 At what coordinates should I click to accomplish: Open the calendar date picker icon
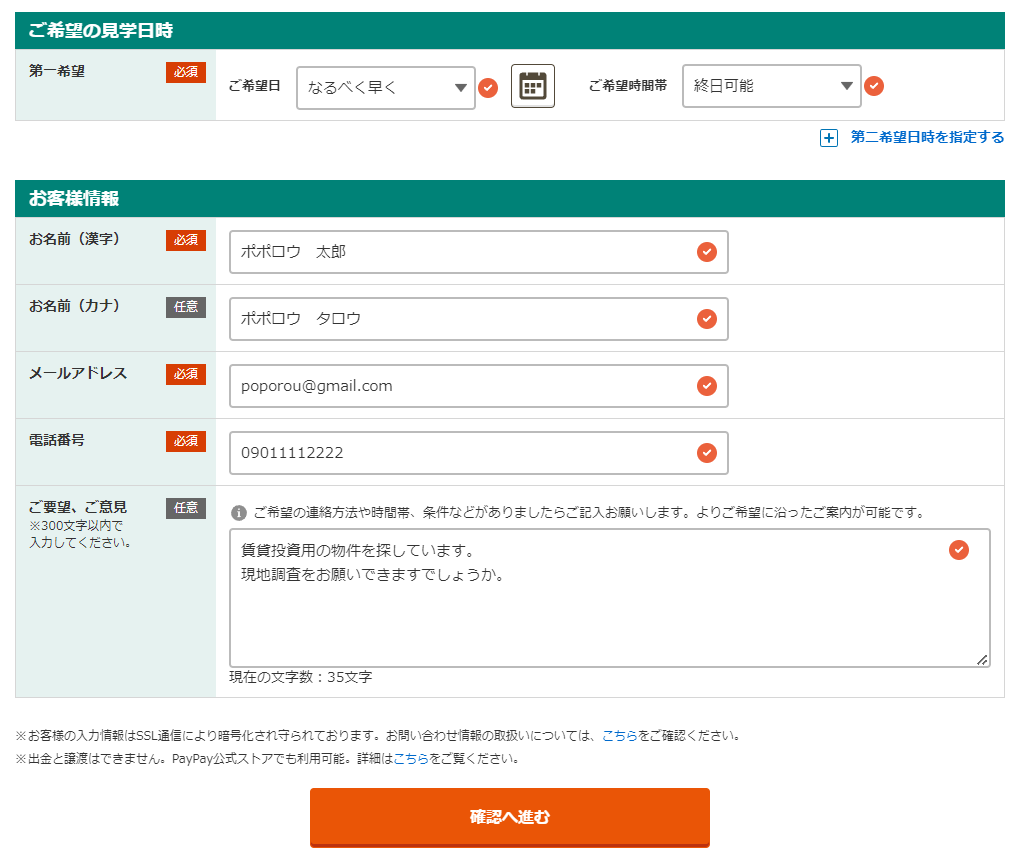[x=532, y=86]
